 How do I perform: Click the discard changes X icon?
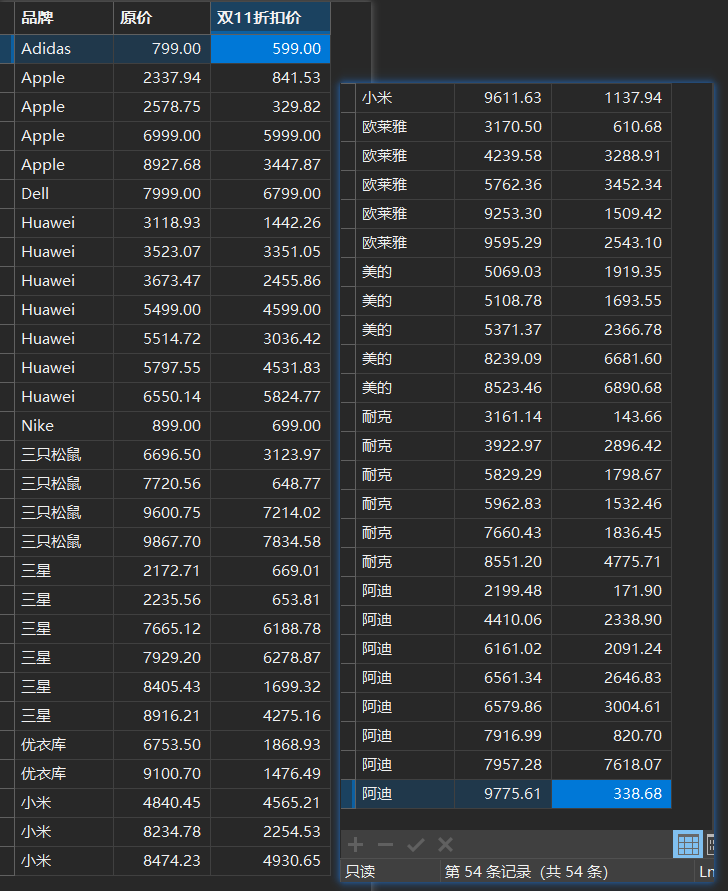click(446, 845)
